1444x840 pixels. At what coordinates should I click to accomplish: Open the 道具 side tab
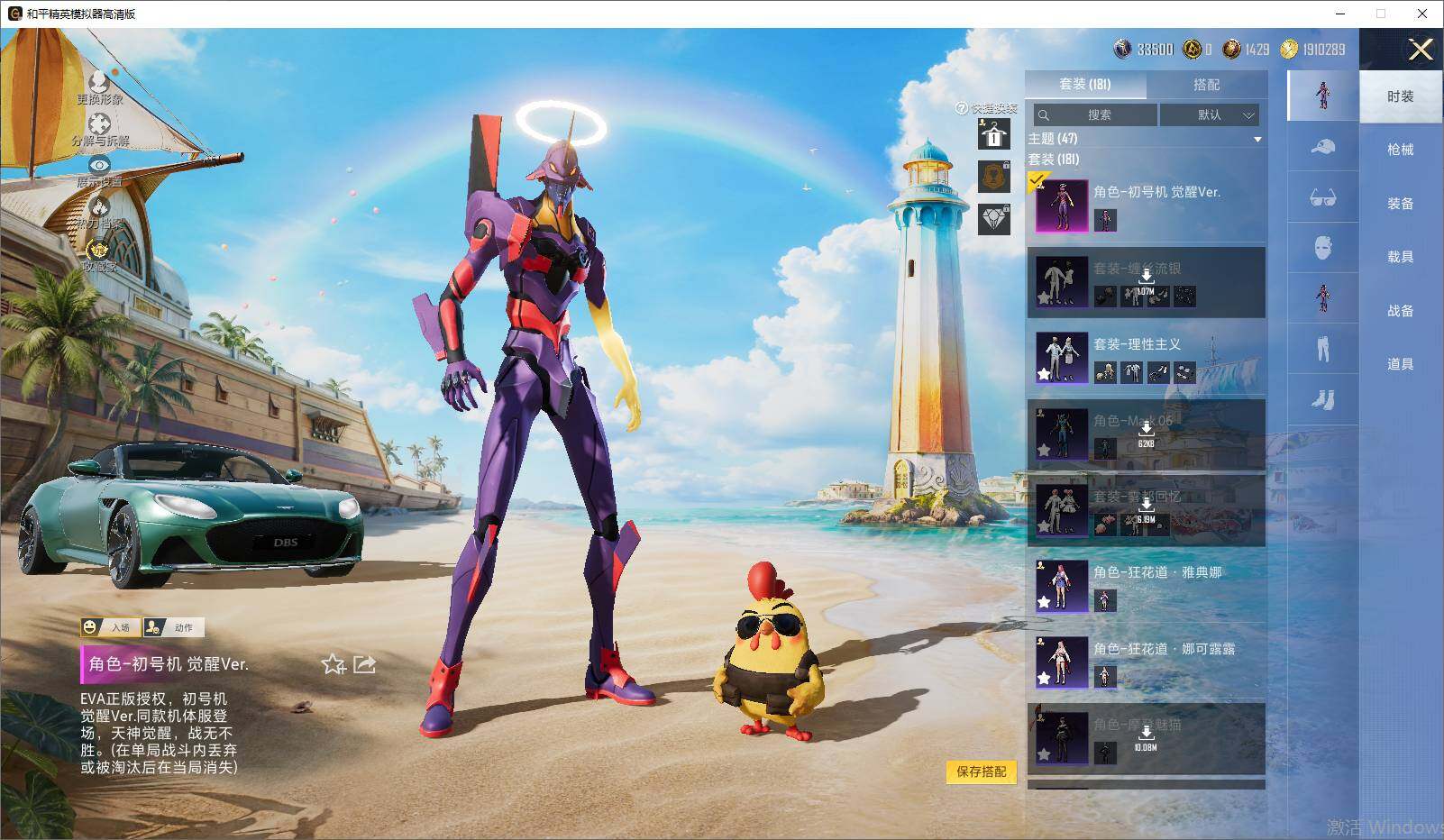click(x=1401, y=364)
